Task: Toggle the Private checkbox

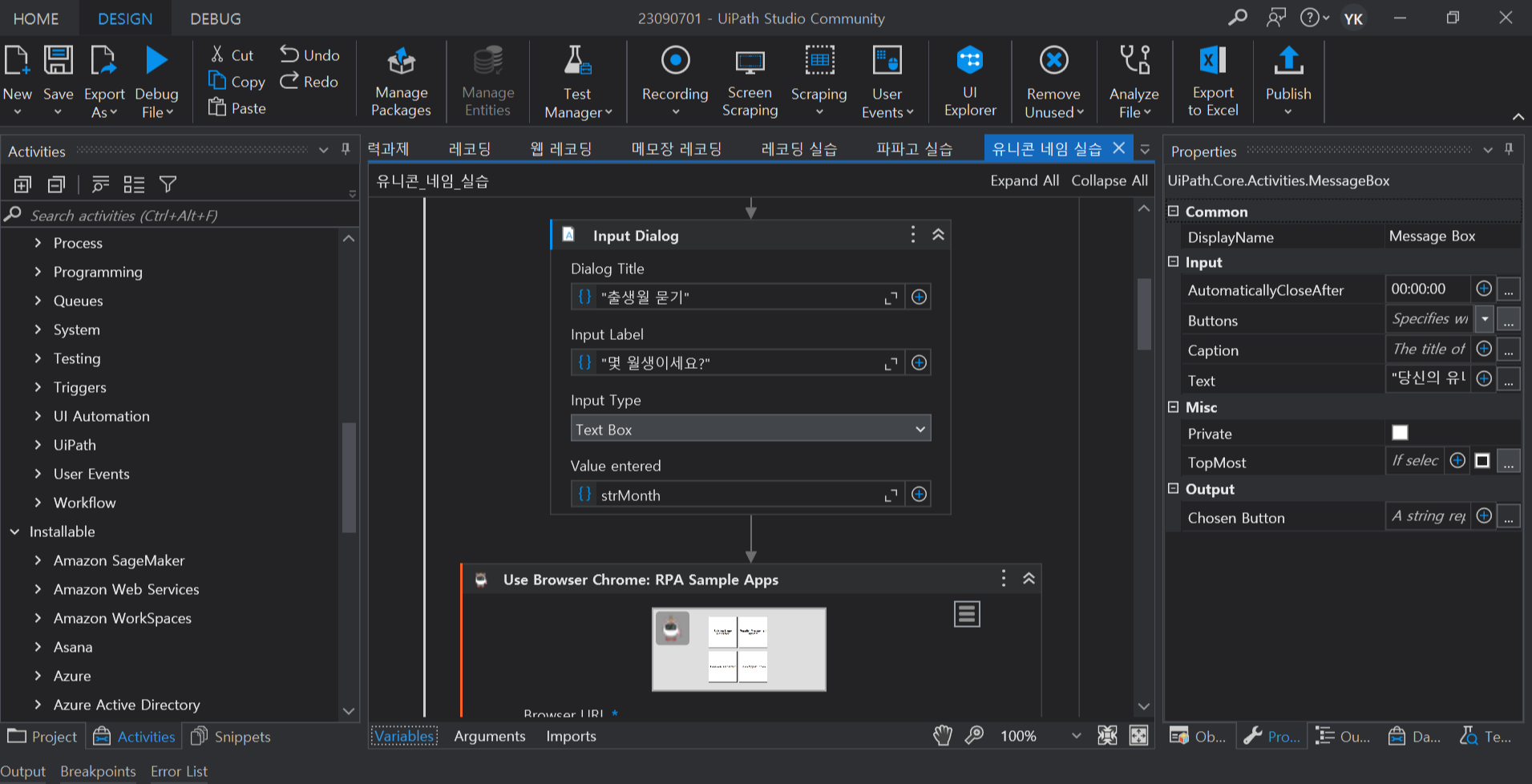Action: (1400, 433)
